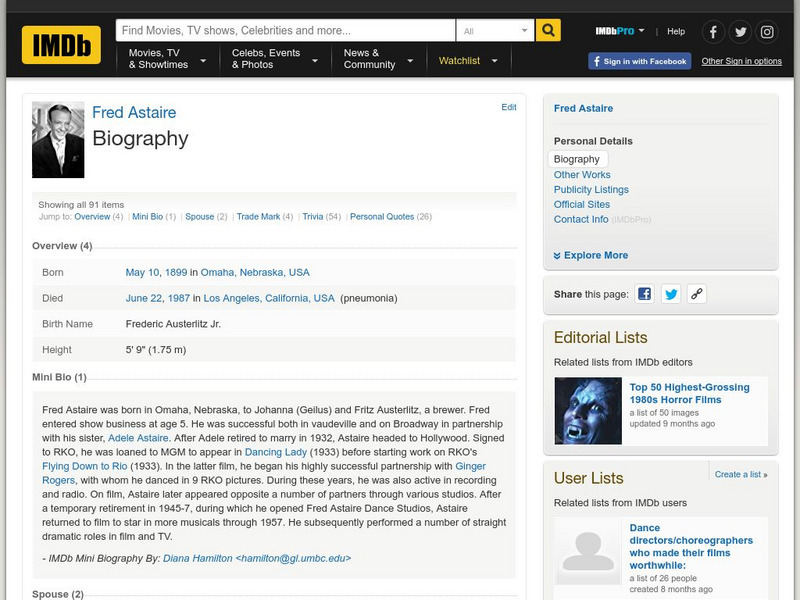This screenshot has height=600, width=800.
Task: Jump to the Trade Mark section
Action: point(258,217)
